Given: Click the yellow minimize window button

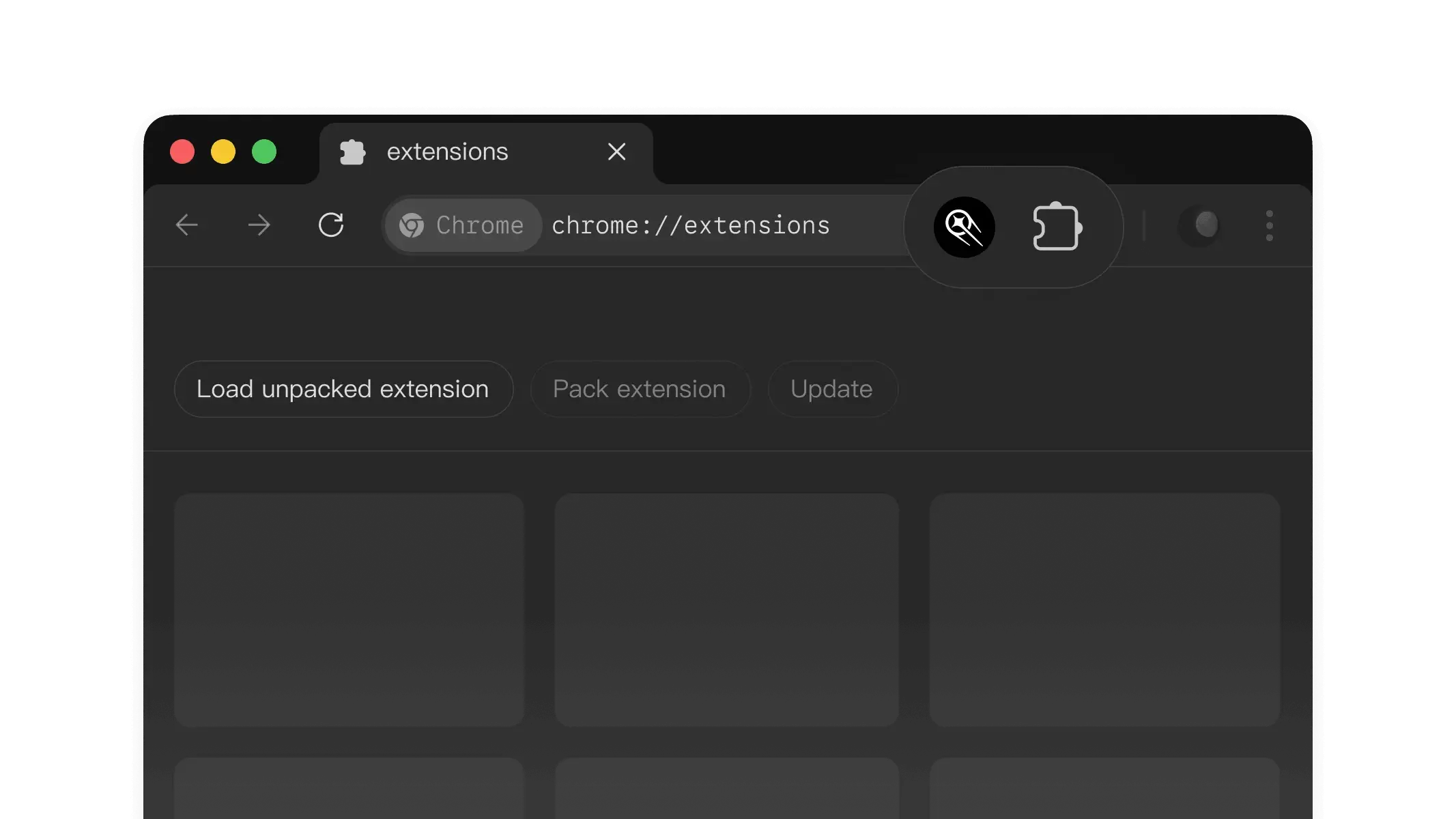Looking at the screenshot, I should [223, 152].
